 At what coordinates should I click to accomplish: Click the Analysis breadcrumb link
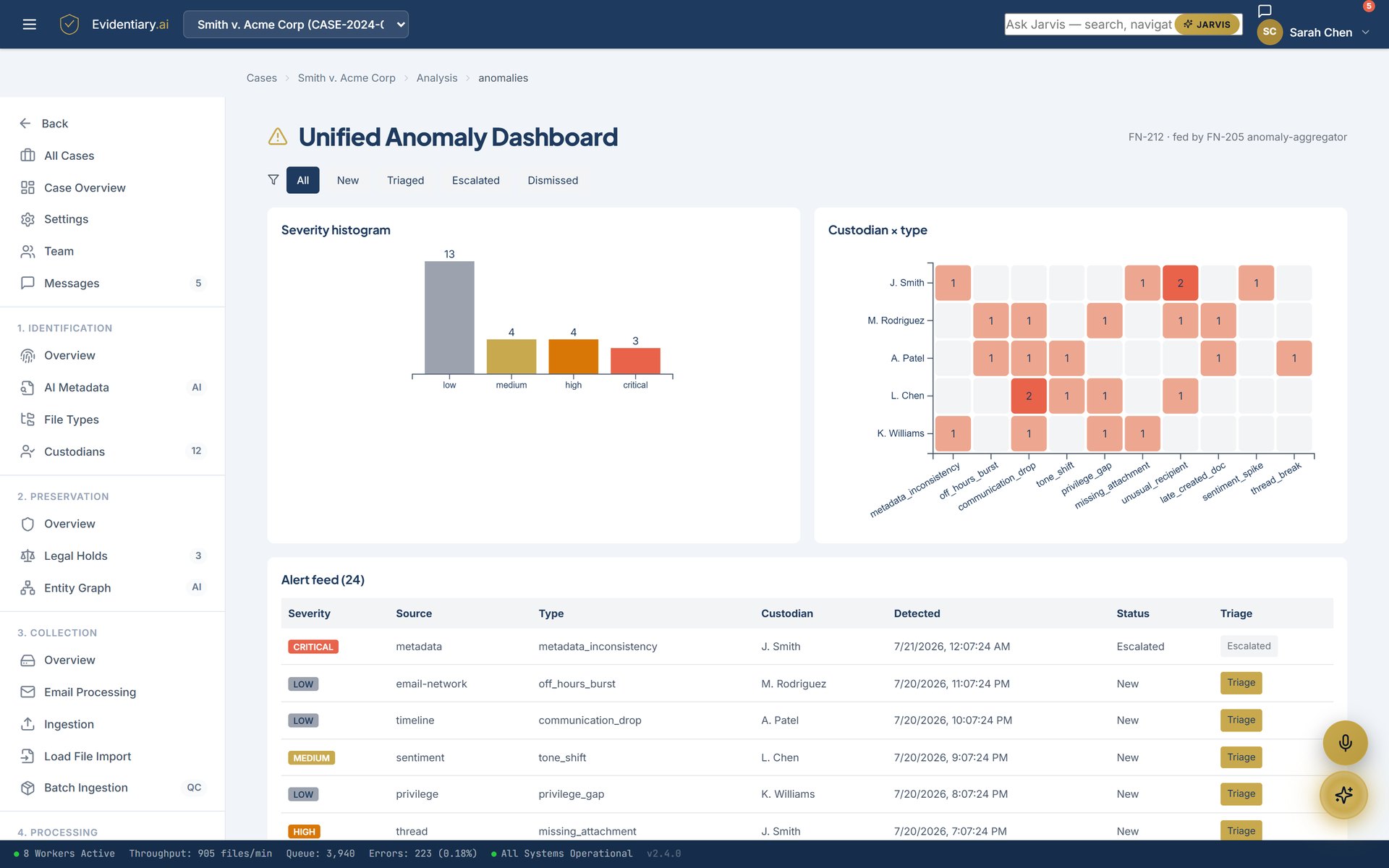(x=437, y=78)
